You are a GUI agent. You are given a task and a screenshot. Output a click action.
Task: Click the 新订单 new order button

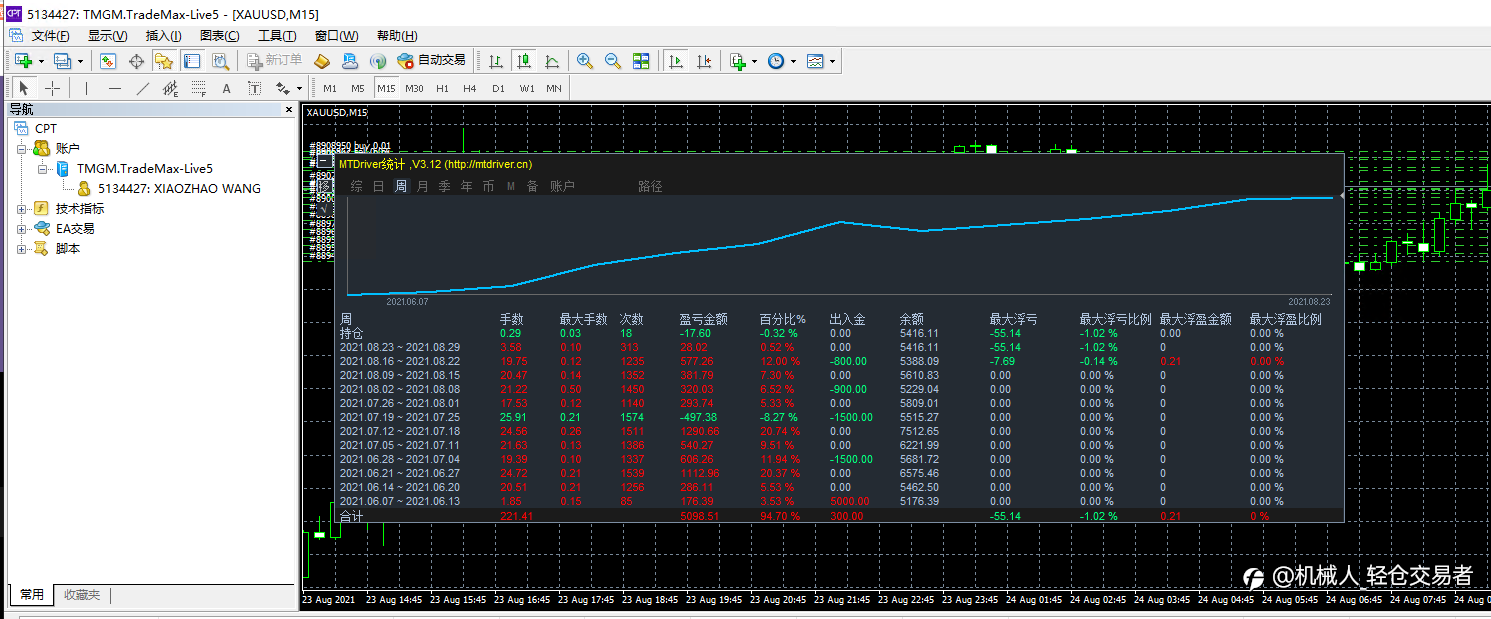(274, 61)
